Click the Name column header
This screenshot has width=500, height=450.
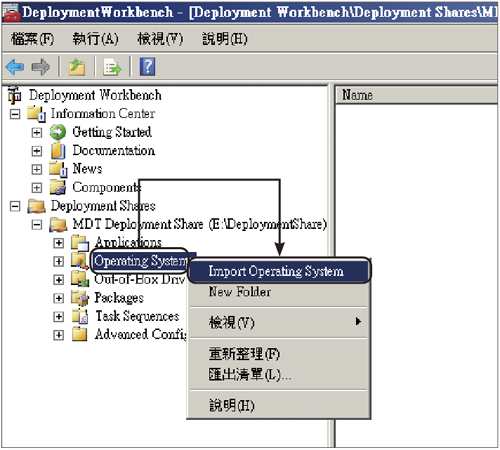click(x=416, y=95)
